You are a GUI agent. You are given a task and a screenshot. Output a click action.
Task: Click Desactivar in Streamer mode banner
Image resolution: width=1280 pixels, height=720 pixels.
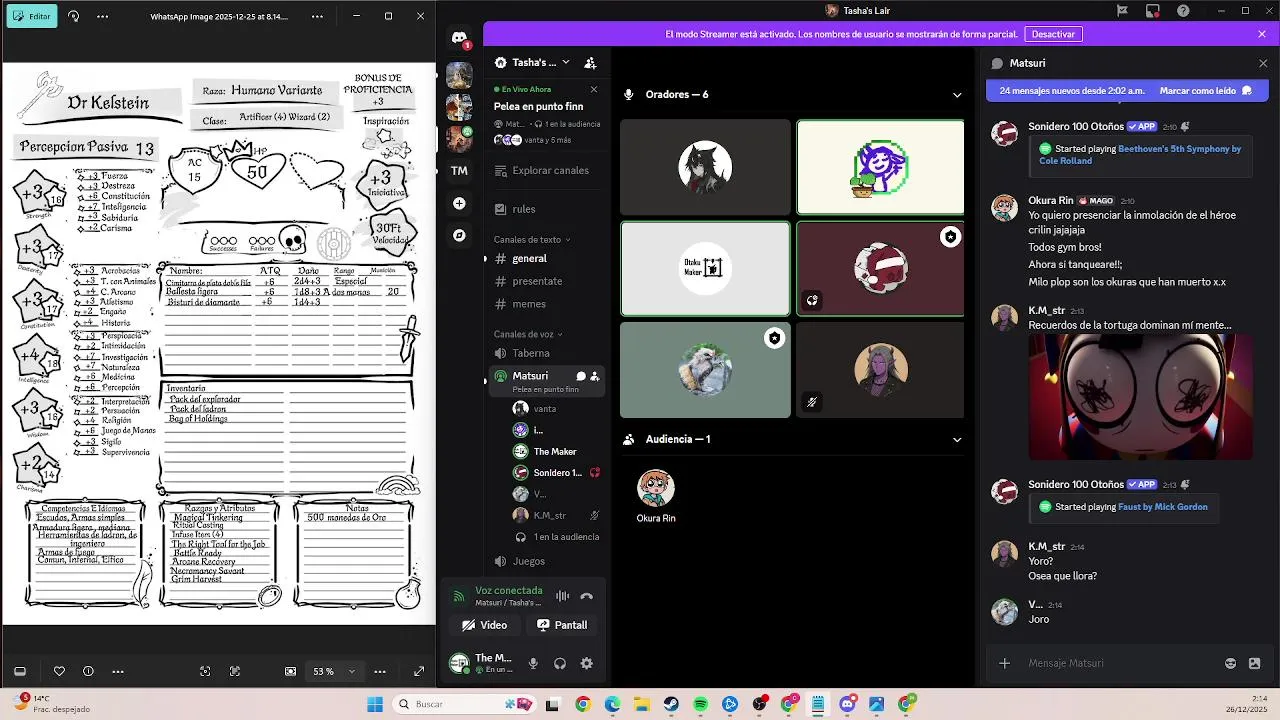[x=1053, y=34]
